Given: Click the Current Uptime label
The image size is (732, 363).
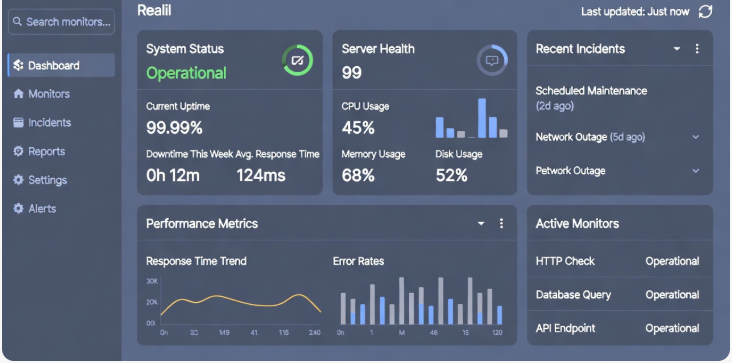Looking at the screenshot, I should coord(178,106).
